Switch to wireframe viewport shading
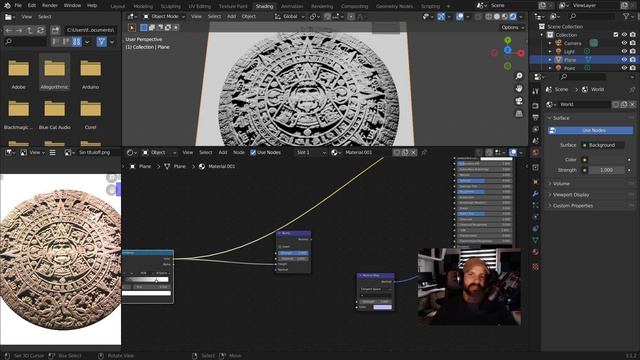 489,17
